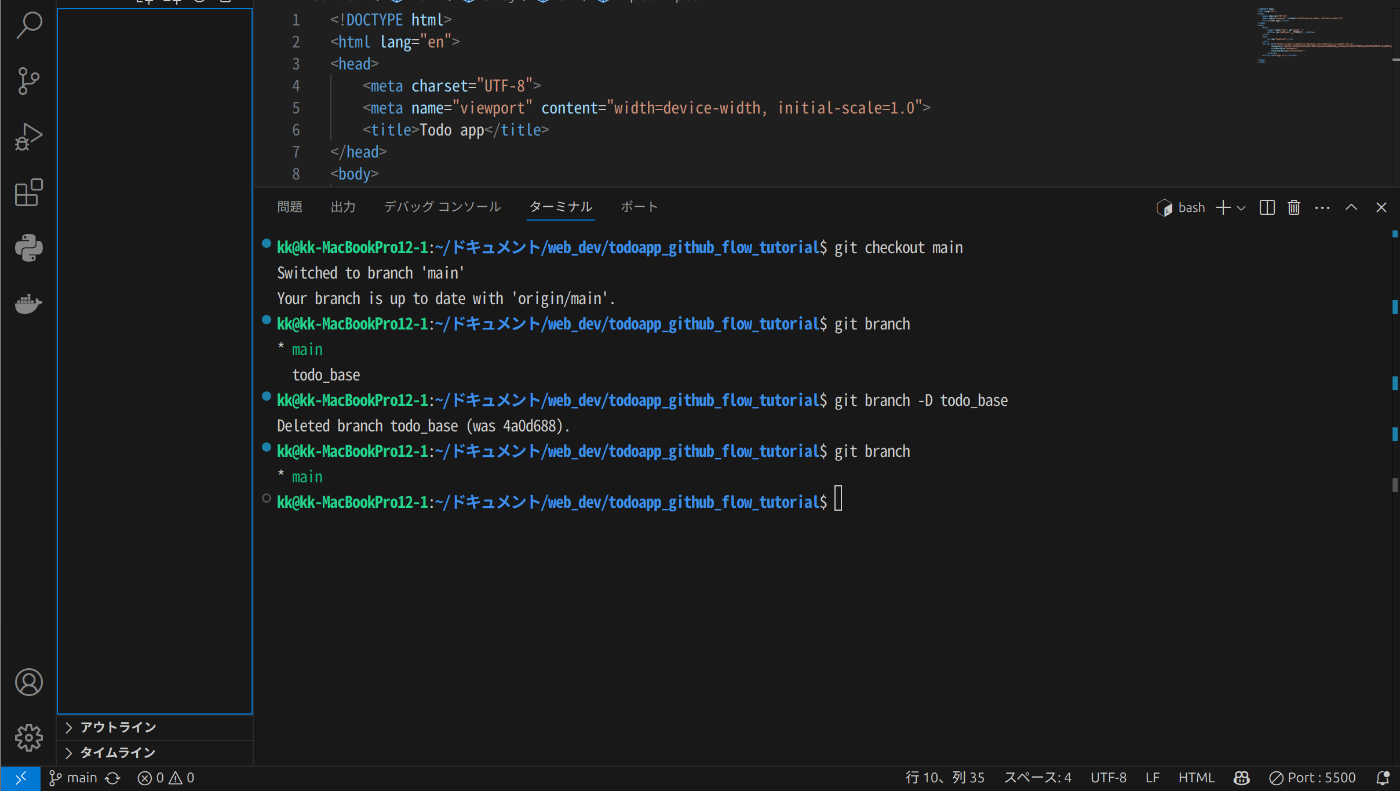Click the 'Switched to branch' output line
The height and width of the screenshot is (791, 1400).
click(371, 273)
